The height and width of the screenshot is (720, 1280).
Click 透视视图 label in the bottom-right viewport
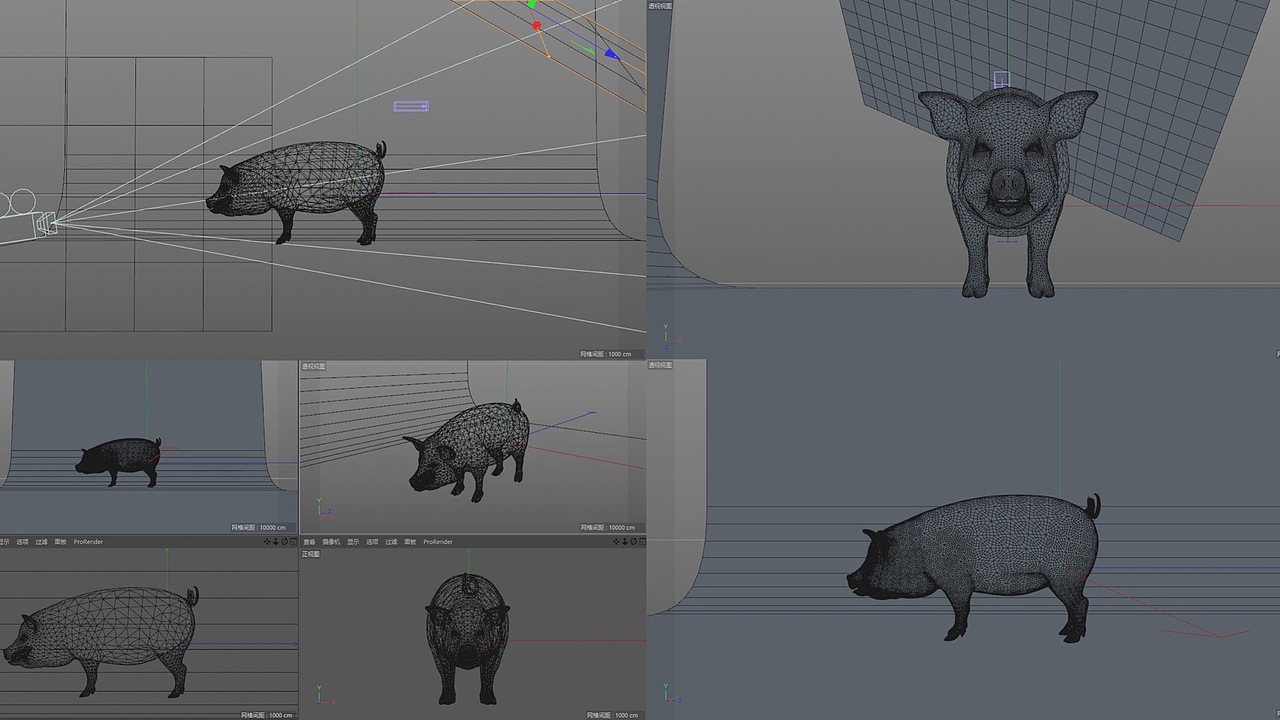click(x=660, y=365)
